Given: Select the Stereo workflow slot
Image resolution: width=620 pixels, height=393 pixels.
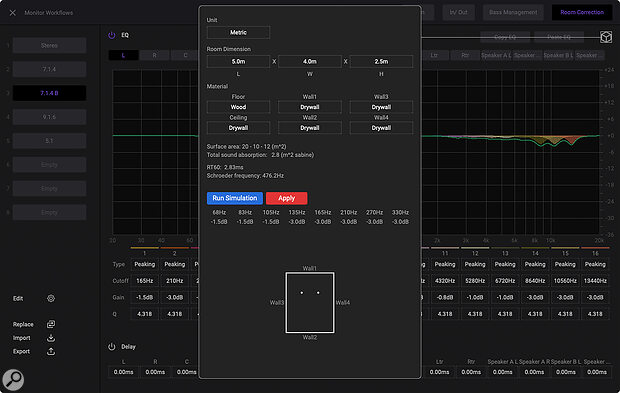Looking at the screenshot, I should point(49,45).
